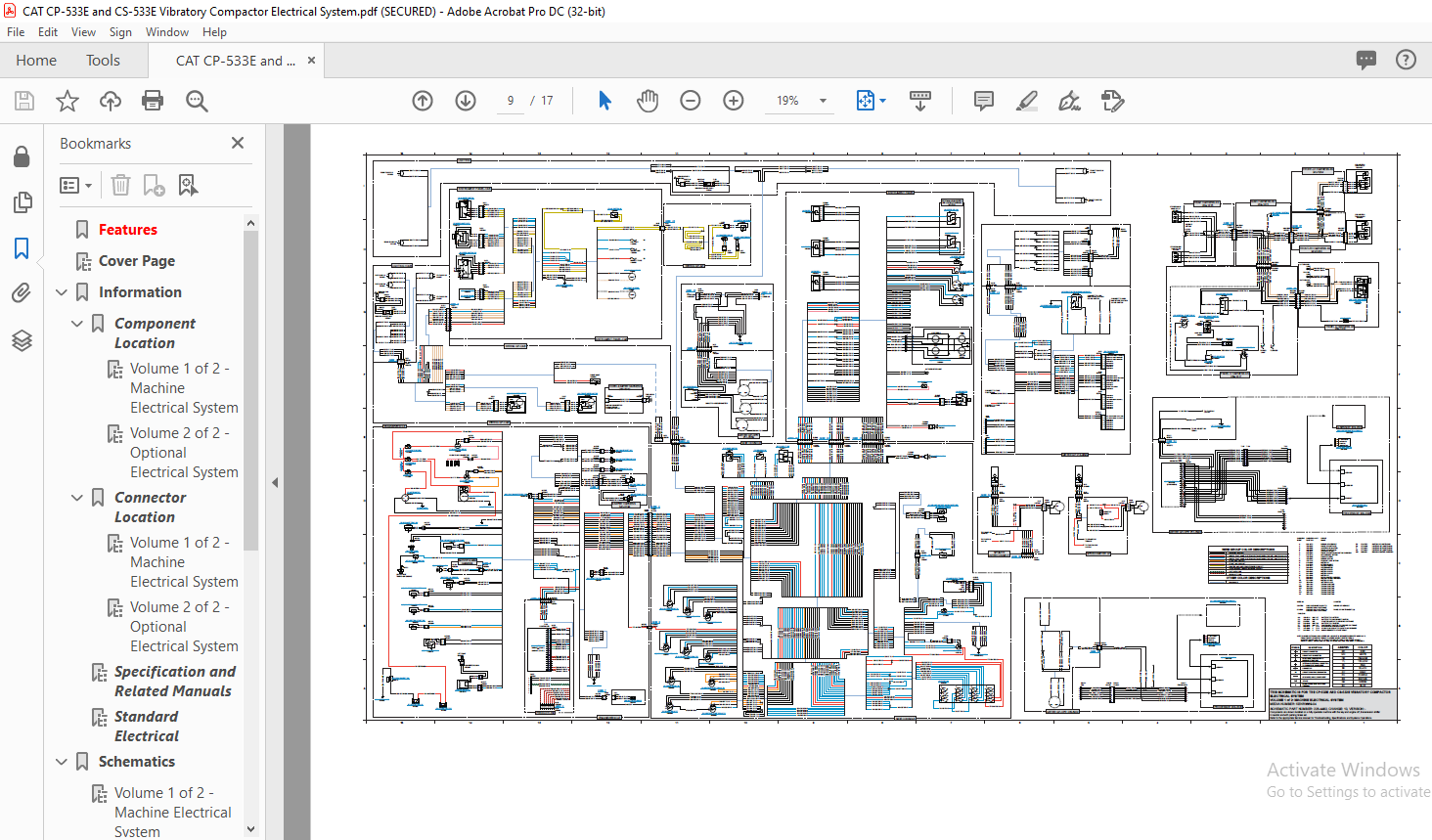The height and width of the screenshot is (840, 1432).
Task: Open the layers panel icon
Action: tap(22, 340)
